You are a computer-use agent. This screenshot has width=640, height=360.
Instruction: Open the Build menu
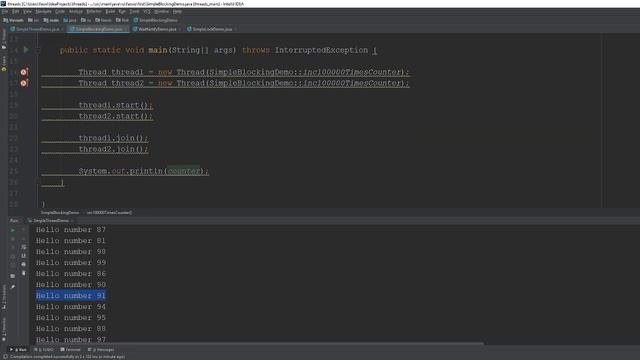point(110,11)
